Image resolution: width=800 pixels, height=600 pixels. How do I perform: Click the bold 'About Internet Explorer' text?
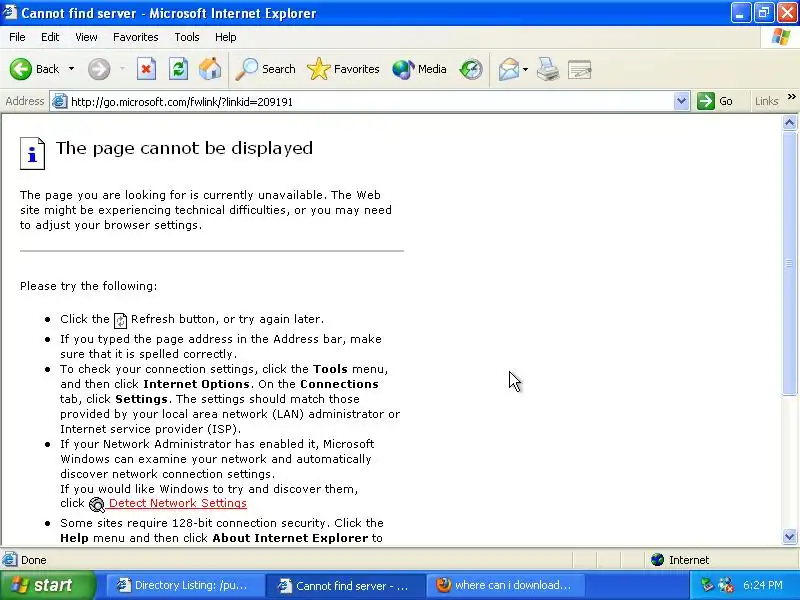click(290, 538)
